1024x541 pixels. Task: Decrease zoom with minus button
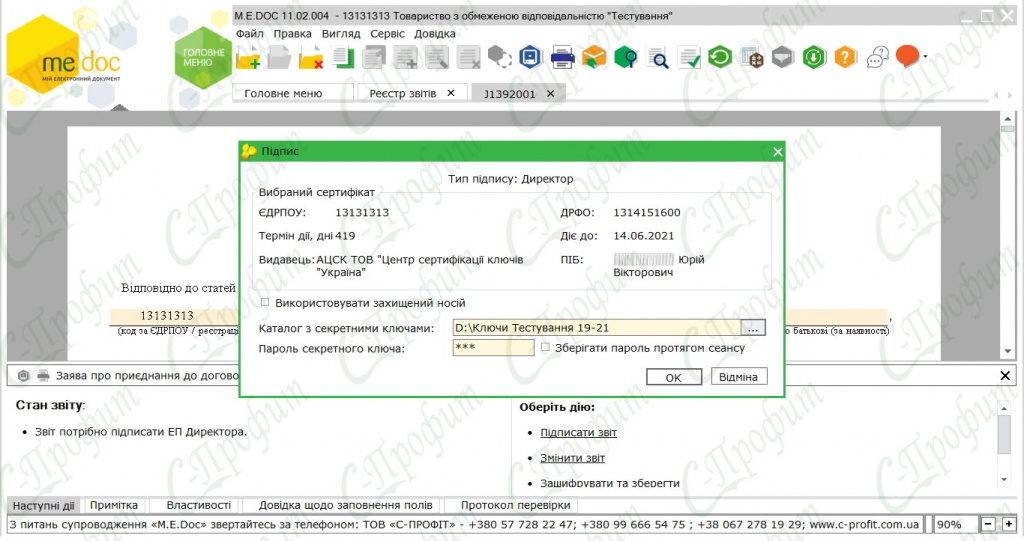pyautogui.click(x=989, y=524)
